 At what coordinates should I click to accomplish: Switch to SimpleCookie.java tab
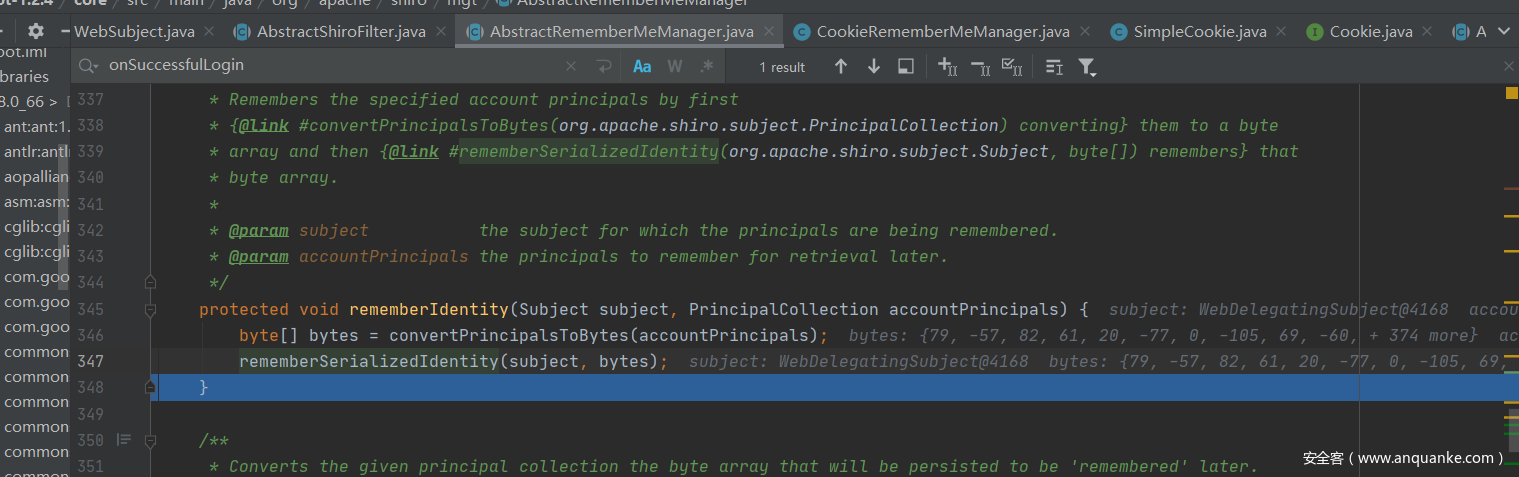[1190, 32]
